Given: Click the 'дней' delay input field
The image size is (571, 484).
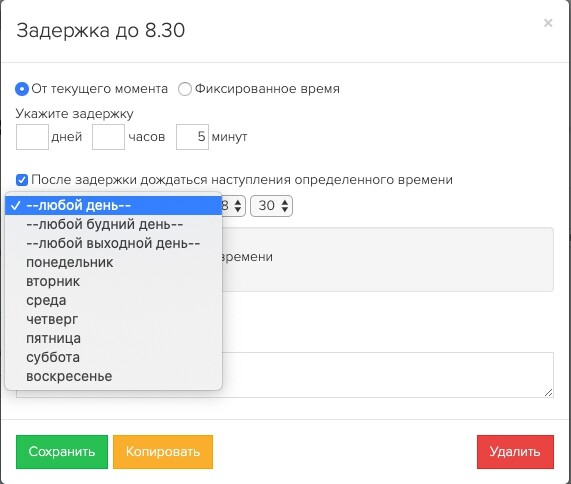Looking at the screenshot, I should [32, 137].
